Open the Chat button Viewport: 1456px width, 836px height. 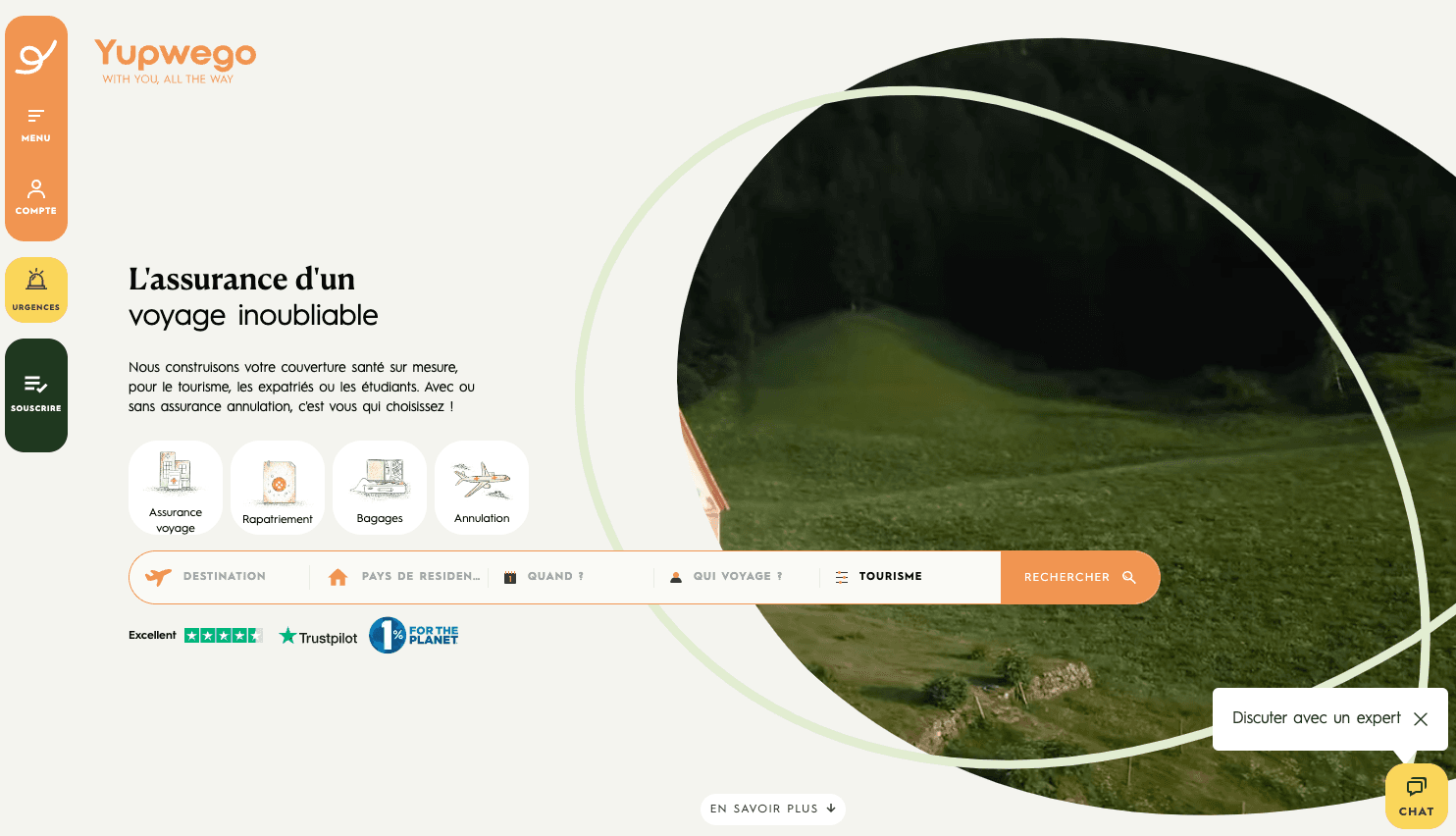pyautogui.click(x=1417, y=796)
